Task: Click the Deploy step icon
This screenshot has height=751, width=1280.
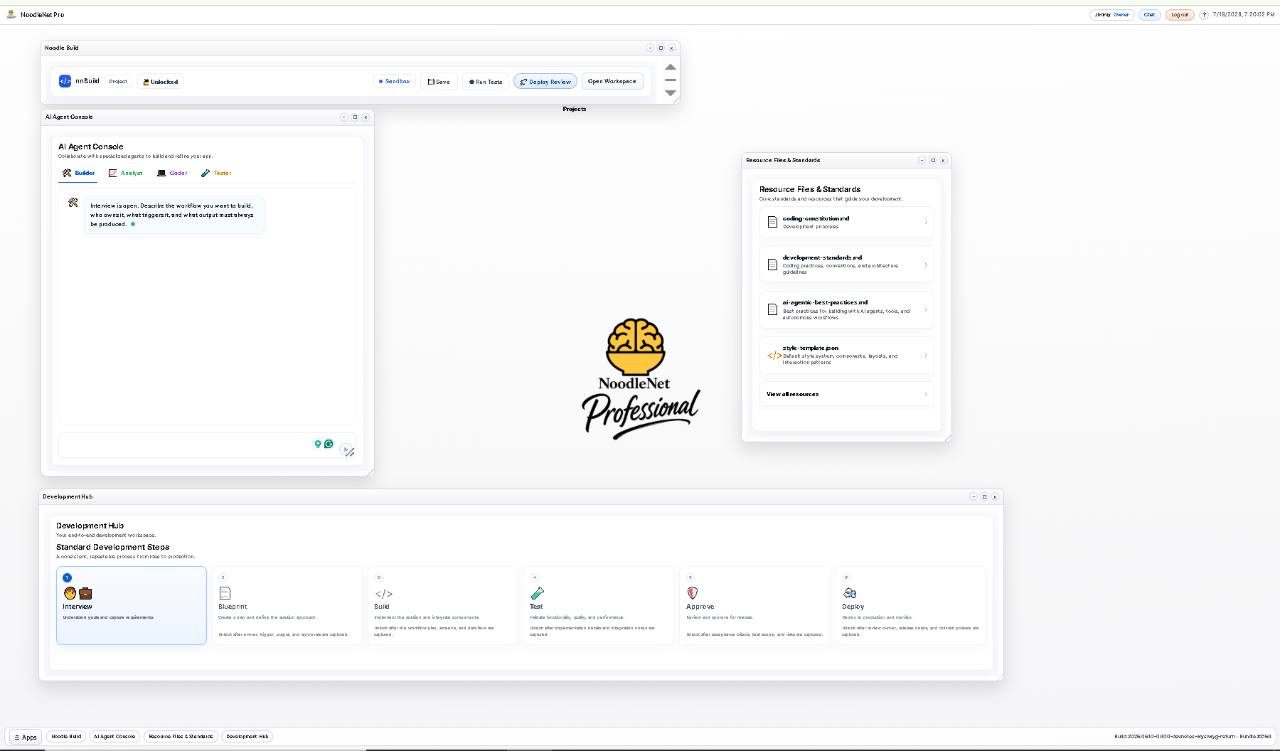Action: (x=849, y=593)
